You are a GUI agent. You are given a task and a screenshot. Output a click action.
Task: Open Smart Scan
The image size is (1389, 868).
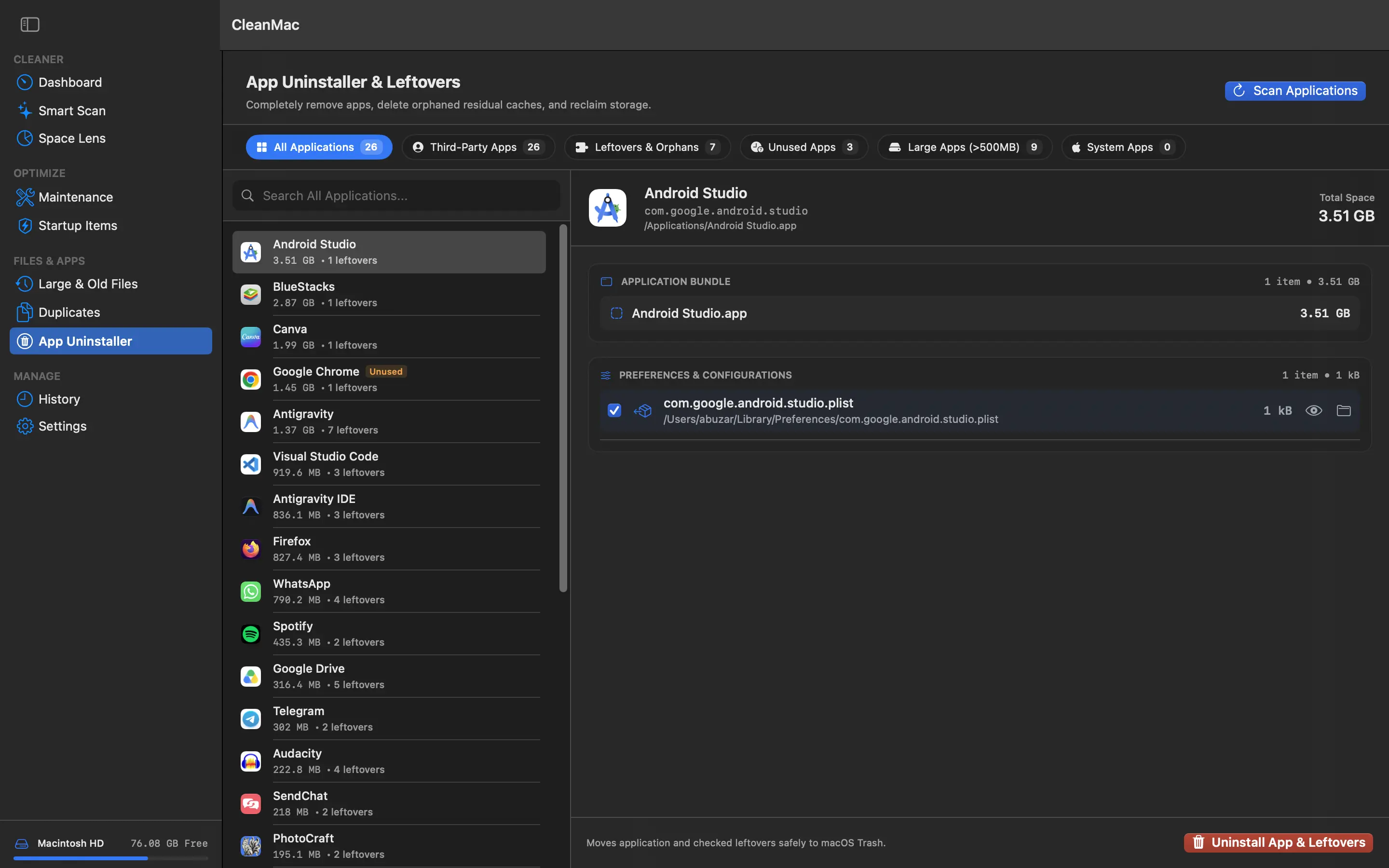pos(111,110)
